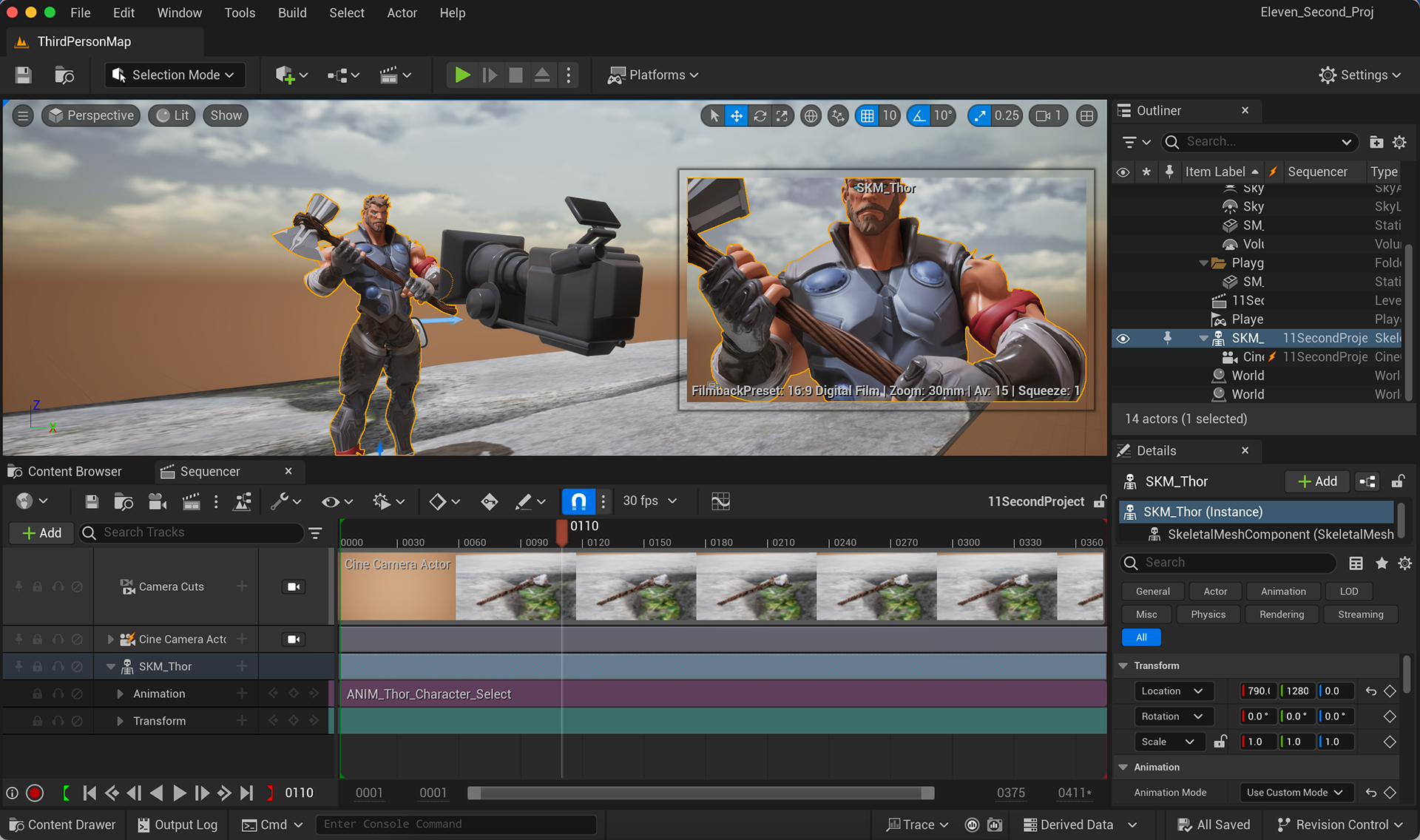Open the Platforms dropdown menu

coord(653,75)
